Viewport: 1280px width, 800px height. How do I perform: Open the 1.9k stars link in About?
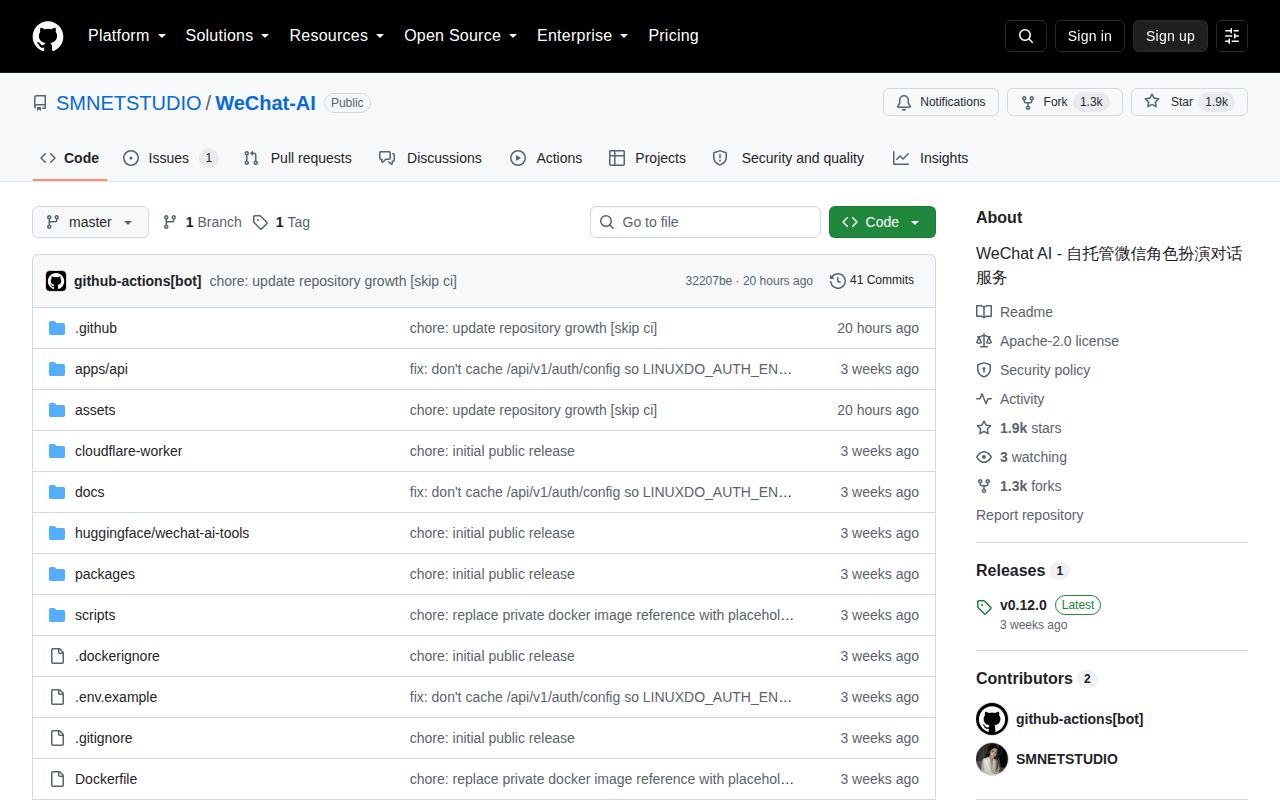1019,428
